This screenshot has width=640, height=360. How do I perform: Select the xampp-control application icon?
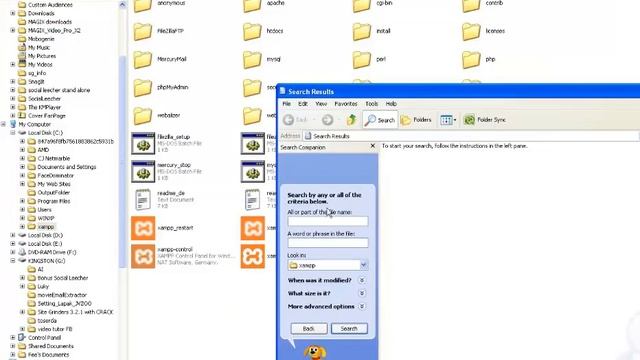[143, 256]
